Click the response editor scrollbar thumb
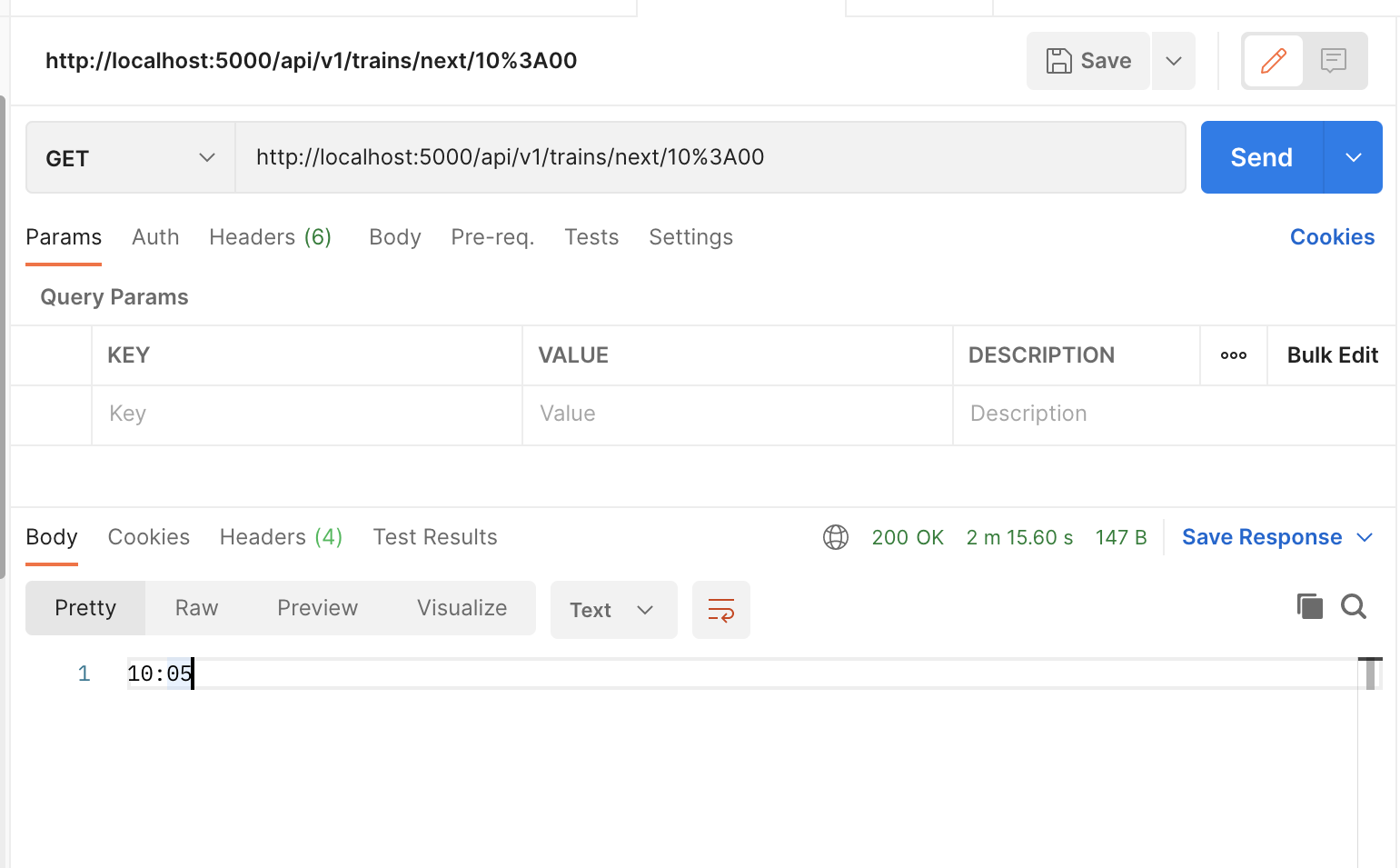The width and height of the screenshot is (1400, 868). [x=1370, y=673]
